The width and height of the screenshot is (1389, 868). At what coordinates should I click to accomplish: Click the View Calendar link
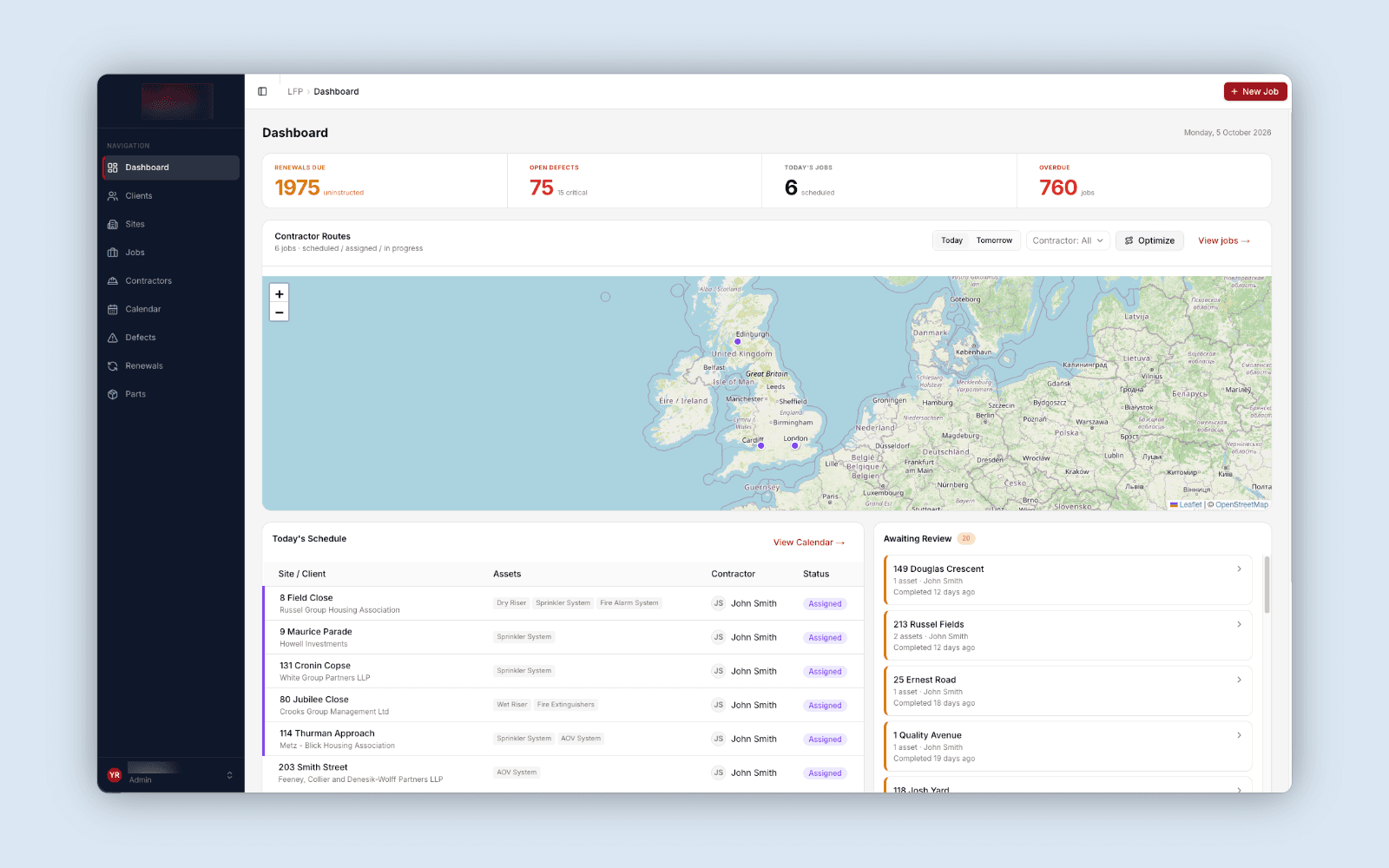[809, 542]
